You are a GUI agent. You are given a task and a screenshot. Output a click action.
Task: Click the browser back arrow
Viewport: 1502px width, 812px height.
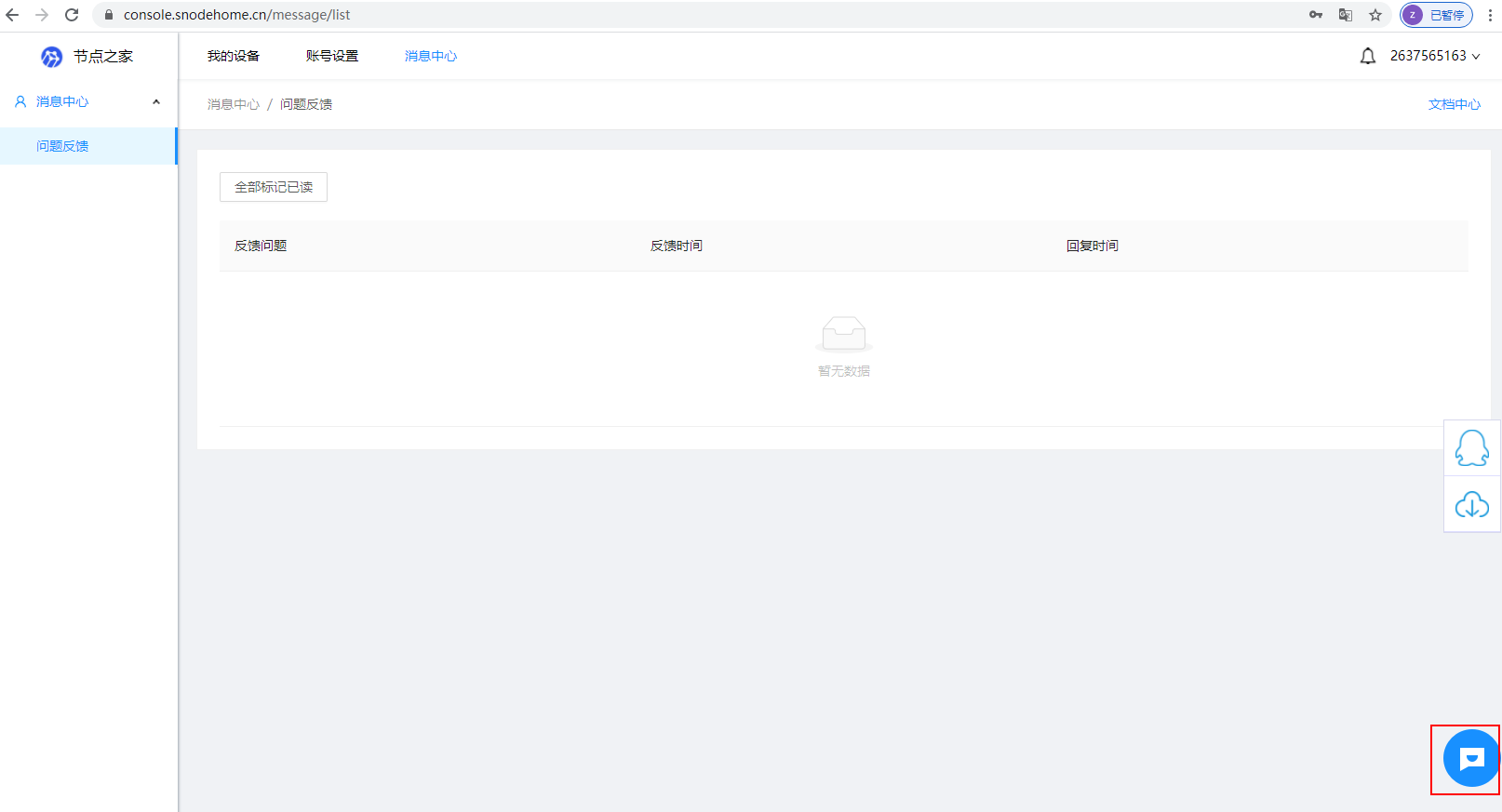point(12,15)
